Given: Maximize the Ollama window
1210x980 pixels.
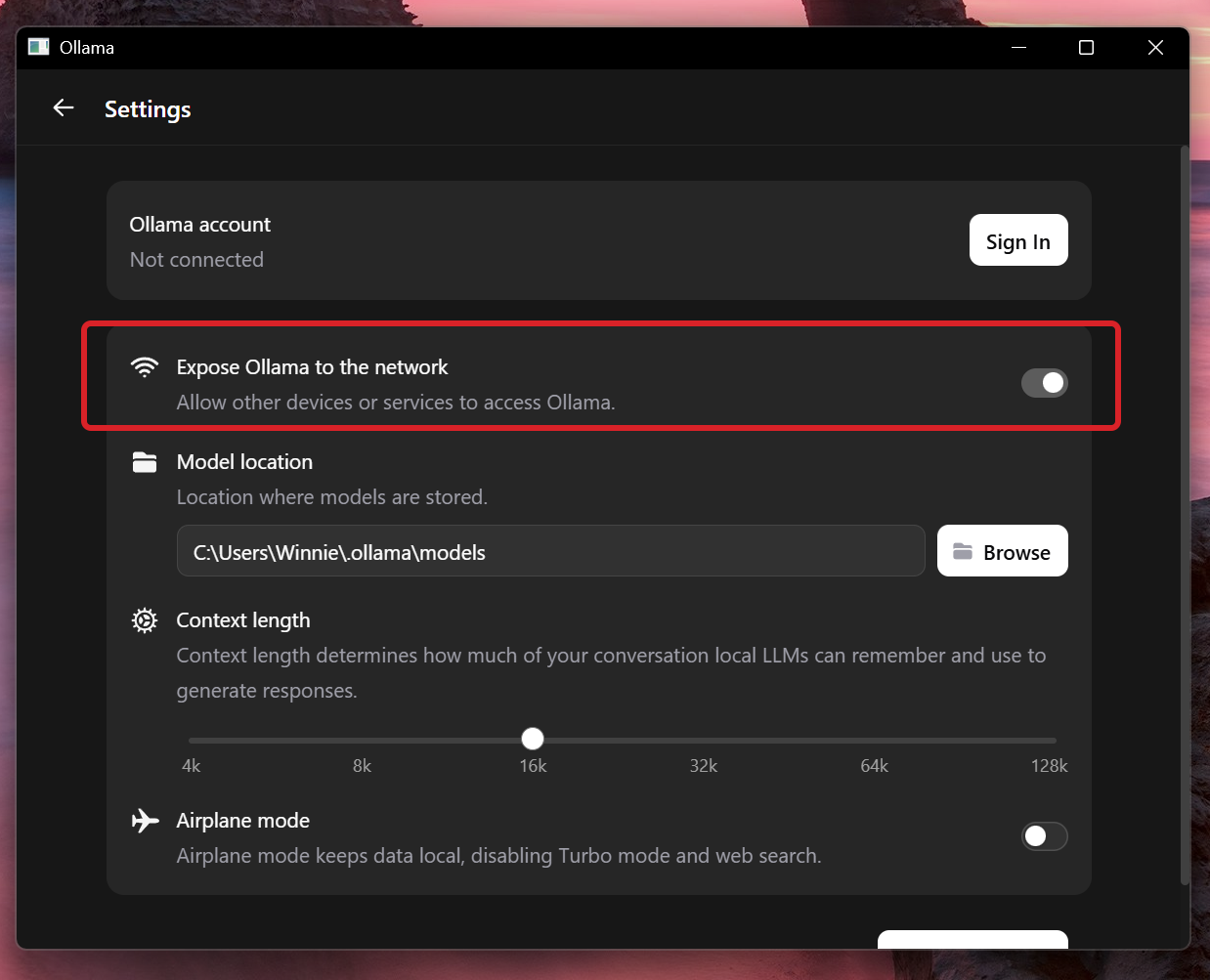Looking at the screenshot, I should point(1086,47).
